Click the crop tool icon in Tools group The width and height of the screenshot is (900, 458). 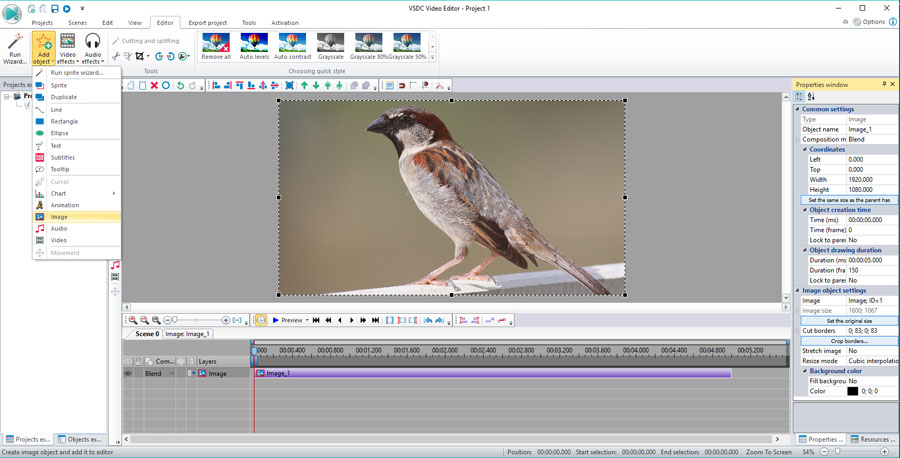click(x=139, y=56)
